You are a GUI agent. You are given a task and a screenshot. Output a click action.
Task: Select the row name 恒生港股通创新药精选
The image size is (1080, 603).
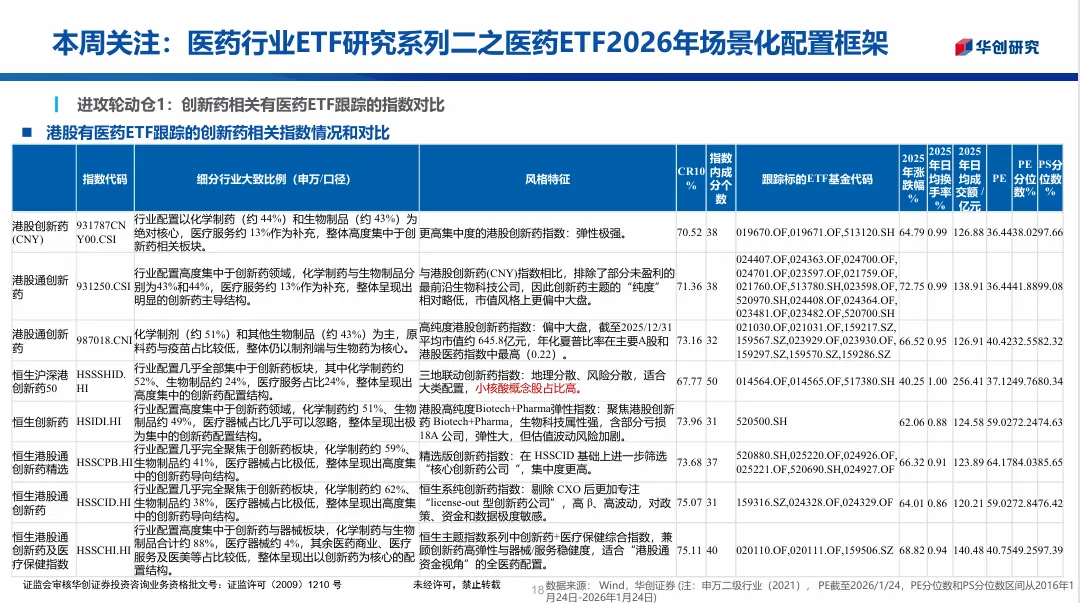[40, 462]
